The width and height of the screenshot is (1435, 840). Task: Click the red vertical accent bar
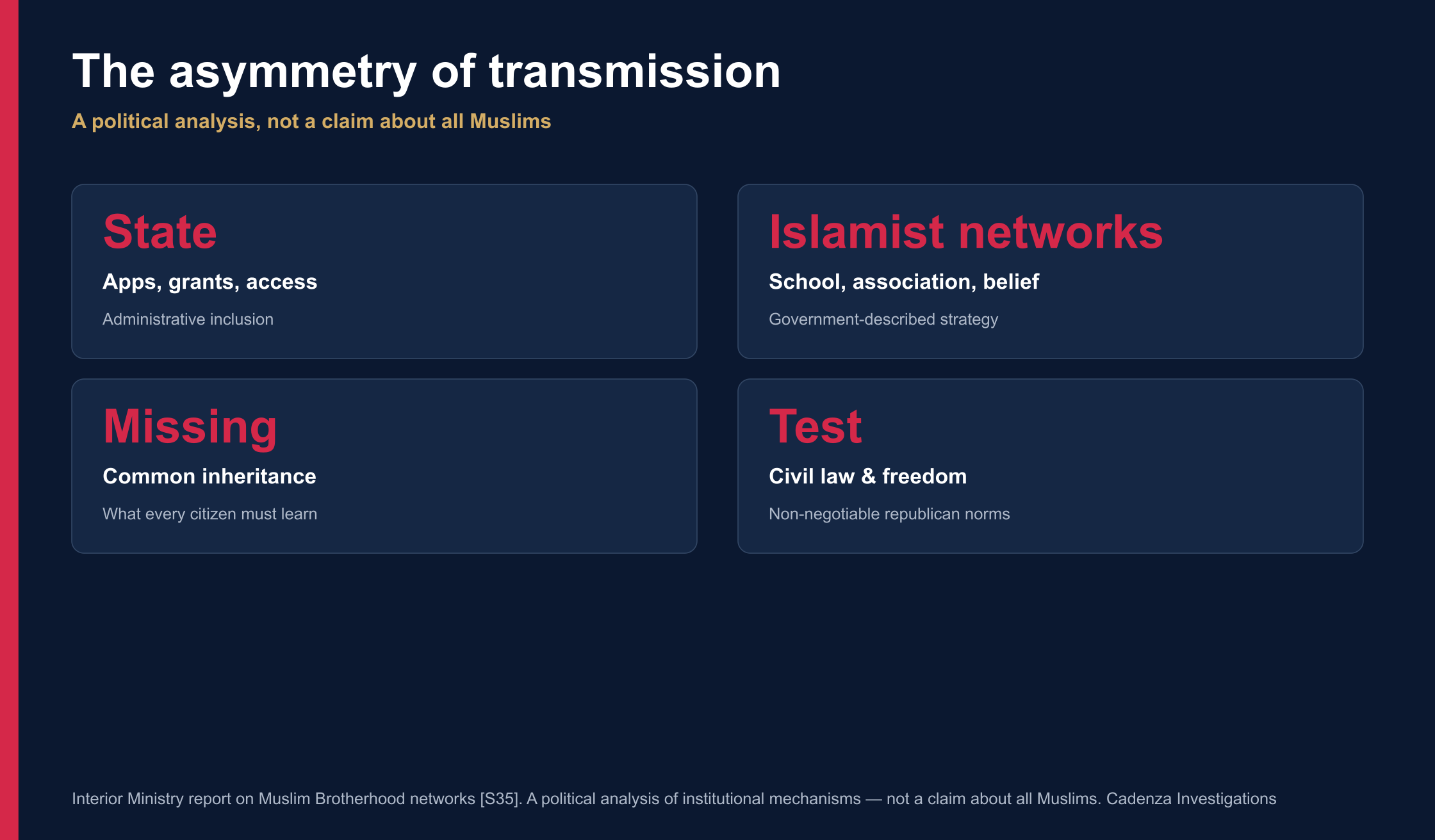tap(9, 420)
